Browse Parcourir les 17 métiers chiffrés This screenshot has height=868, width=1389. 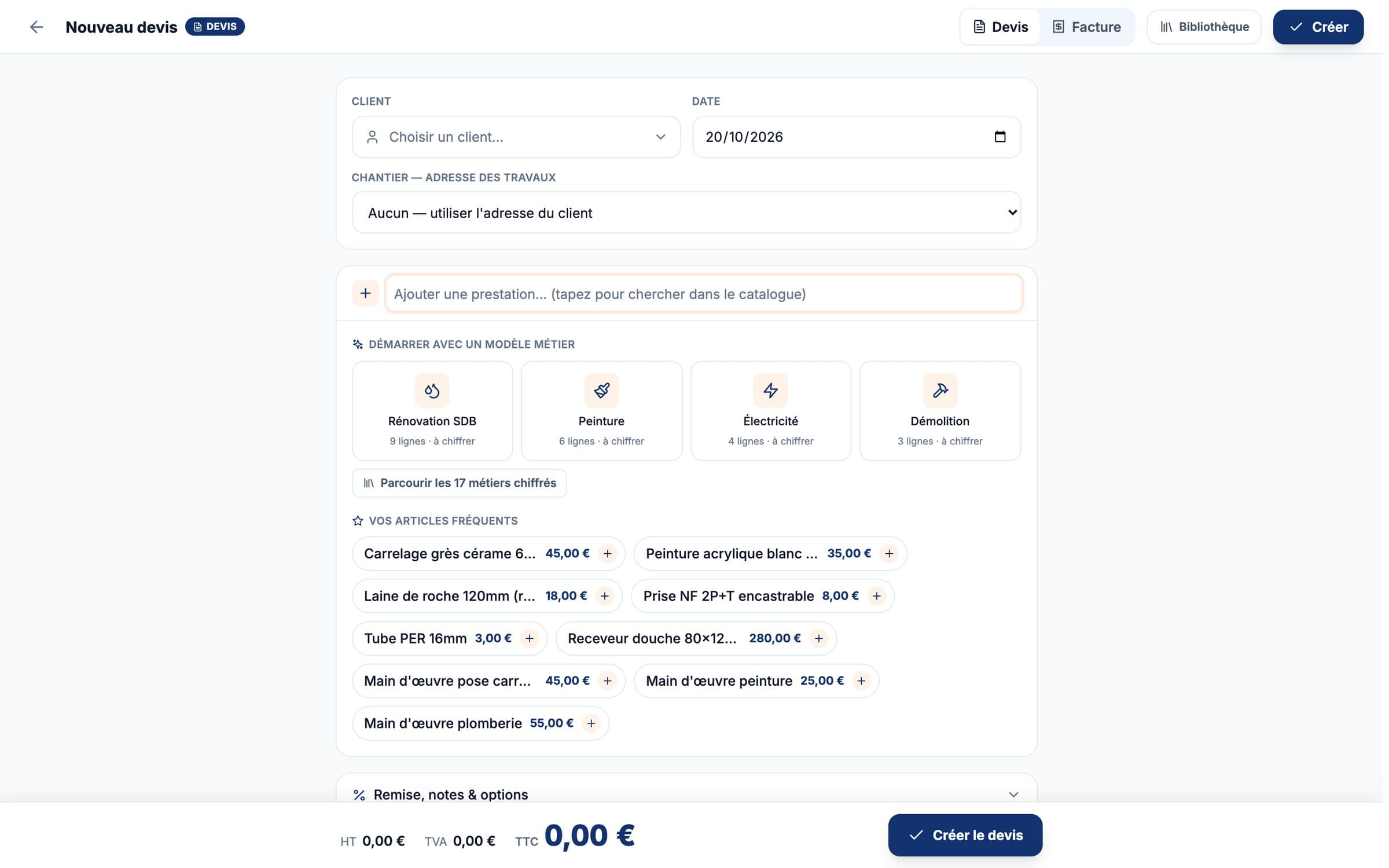pos(460,483)
